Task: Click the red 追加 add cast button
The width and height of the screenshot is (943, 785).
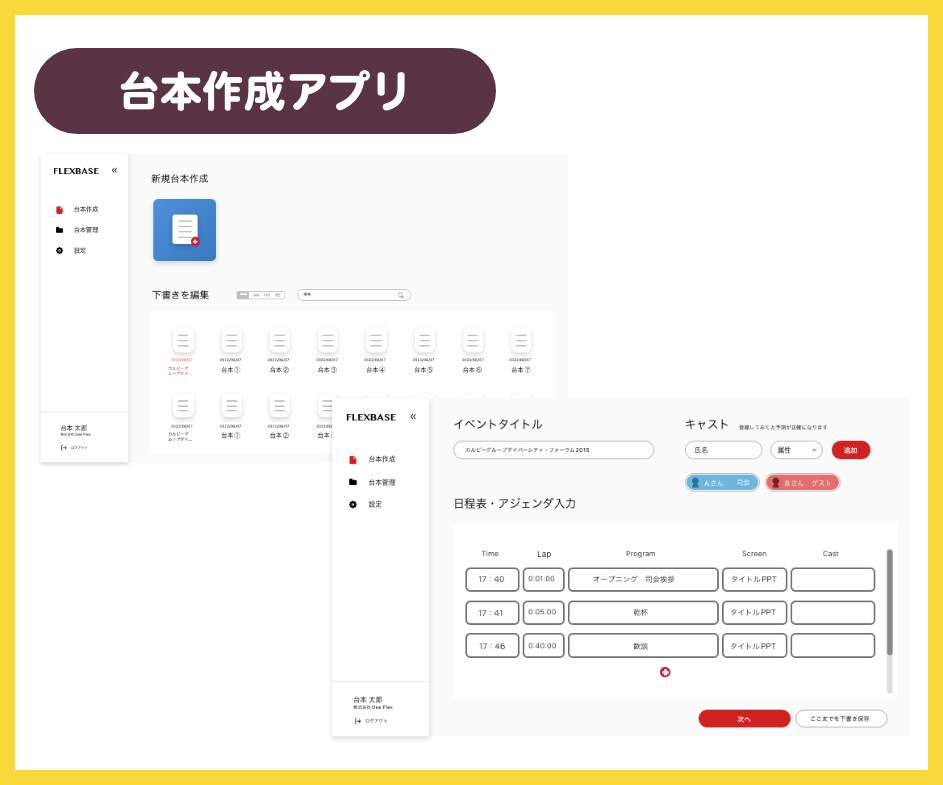Action: pyautogui.click(x=850, y=450)
